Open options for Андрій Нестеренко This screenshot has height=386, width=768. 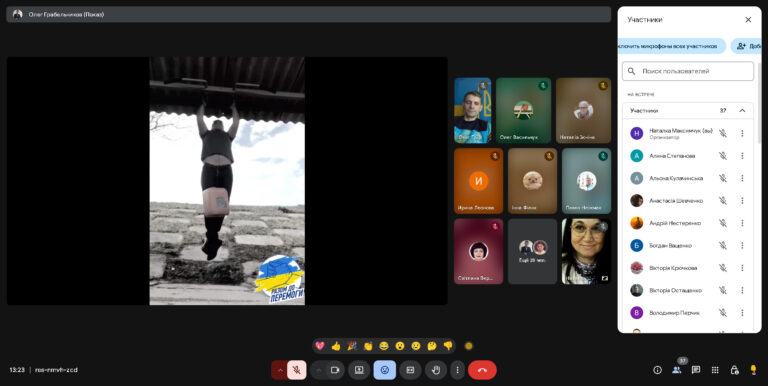[742, 223]
